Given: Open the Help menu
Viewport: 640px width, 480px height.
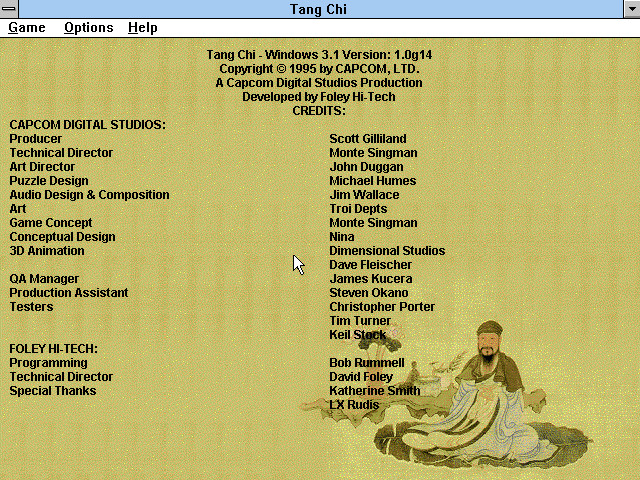Looking at the screenshot, I should 142,28.
